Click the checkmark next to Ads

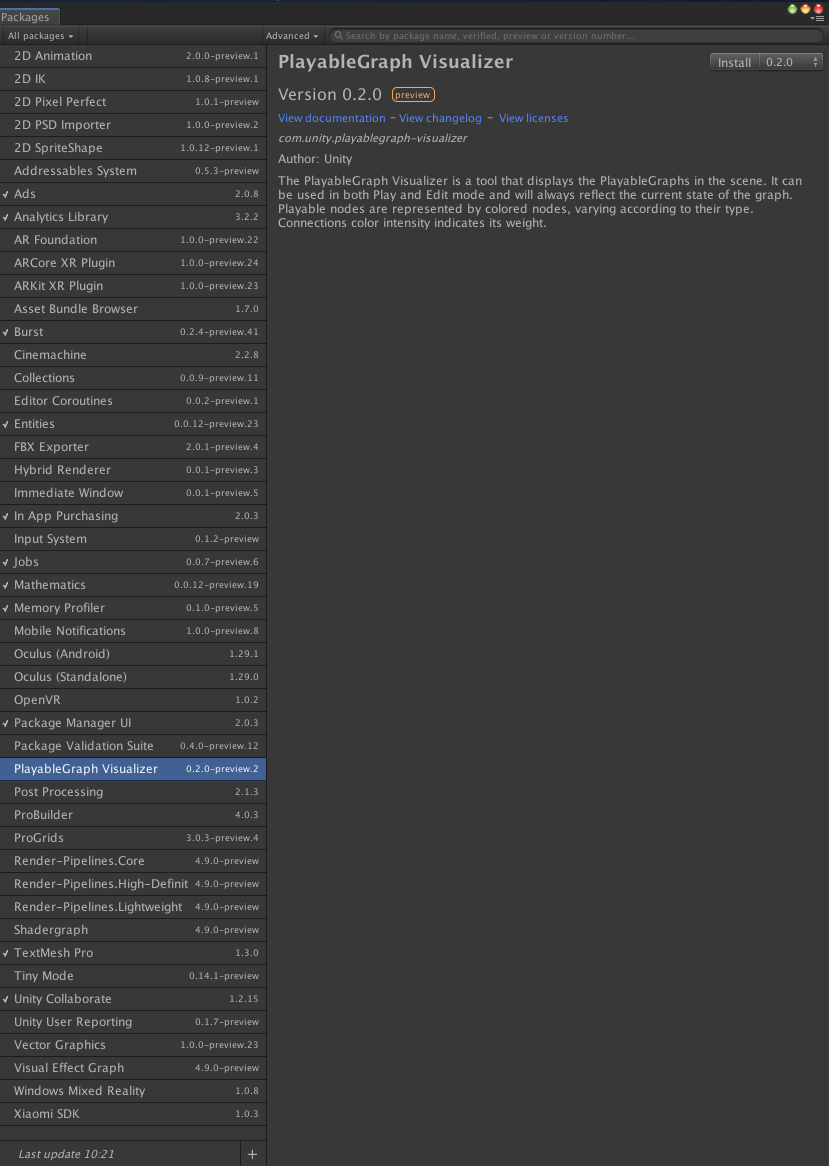coord(6,194)
